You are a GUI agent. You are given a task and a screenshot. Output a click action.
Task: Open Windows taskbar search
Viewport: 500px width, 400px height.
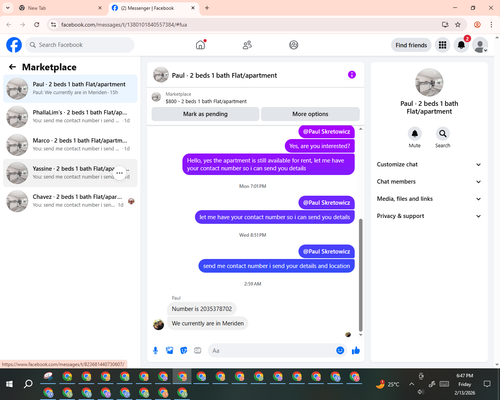click(x=28, y=384)
